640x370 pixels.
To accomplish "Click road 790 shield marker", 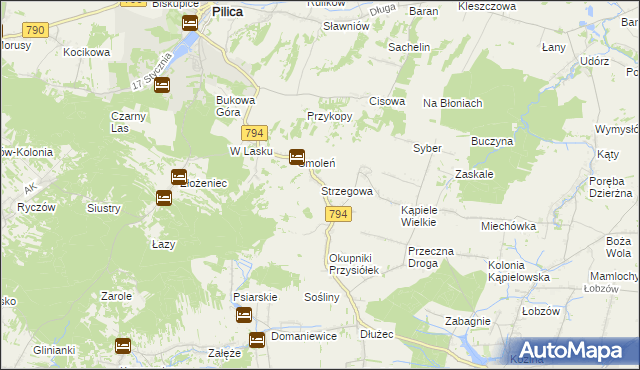I will coord(35,30).
